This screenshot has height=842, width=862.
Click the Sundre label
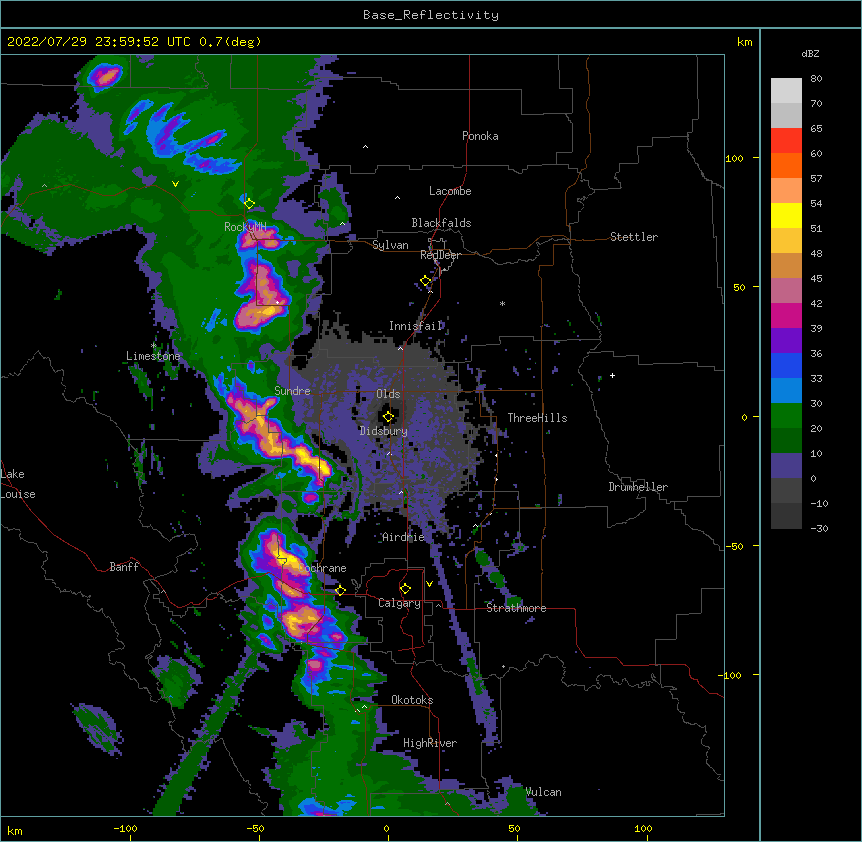[292, 391]
